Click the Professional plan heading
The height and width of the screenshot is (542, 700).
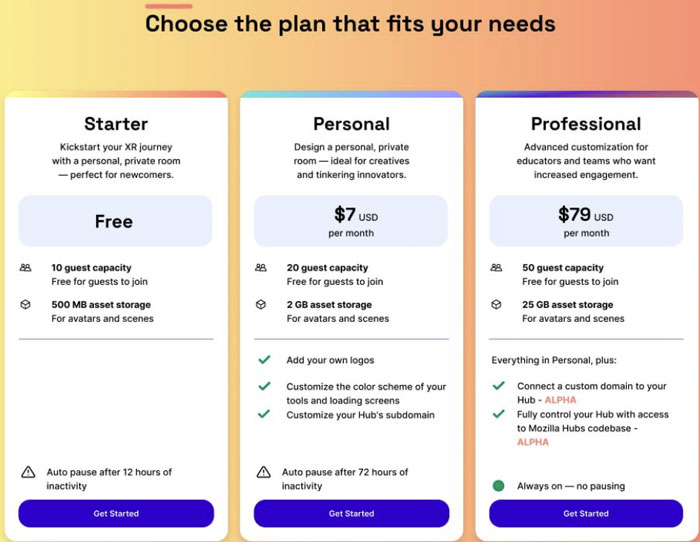click(x=586, y=124)
